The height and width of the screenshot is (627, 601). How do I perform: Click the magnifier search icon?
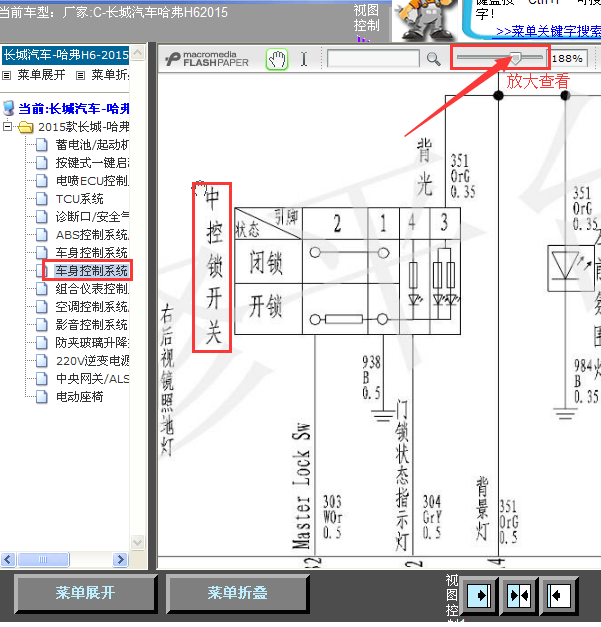pos(433,59)
